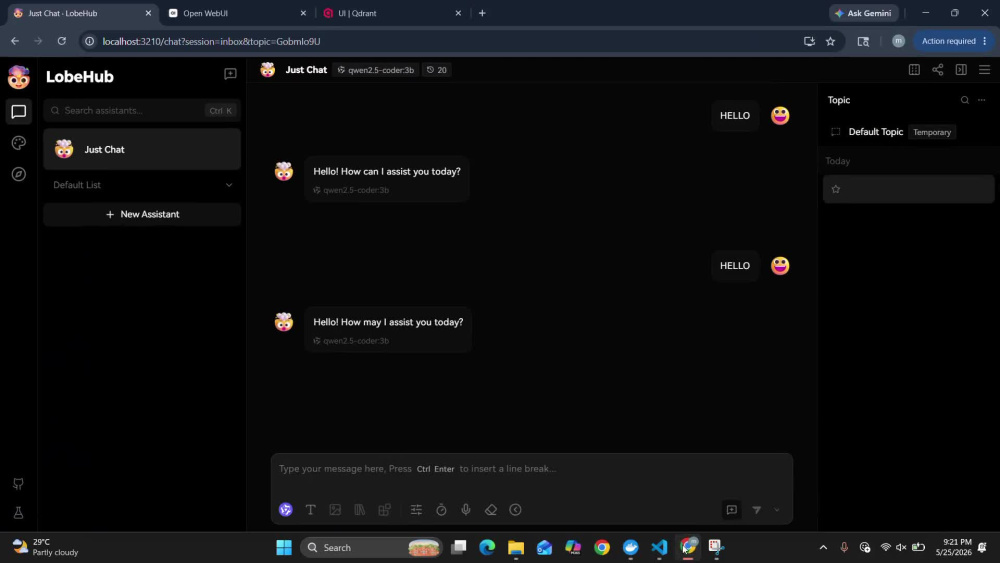
Task: Click the browser back arrow
Action: pos(15,41)
